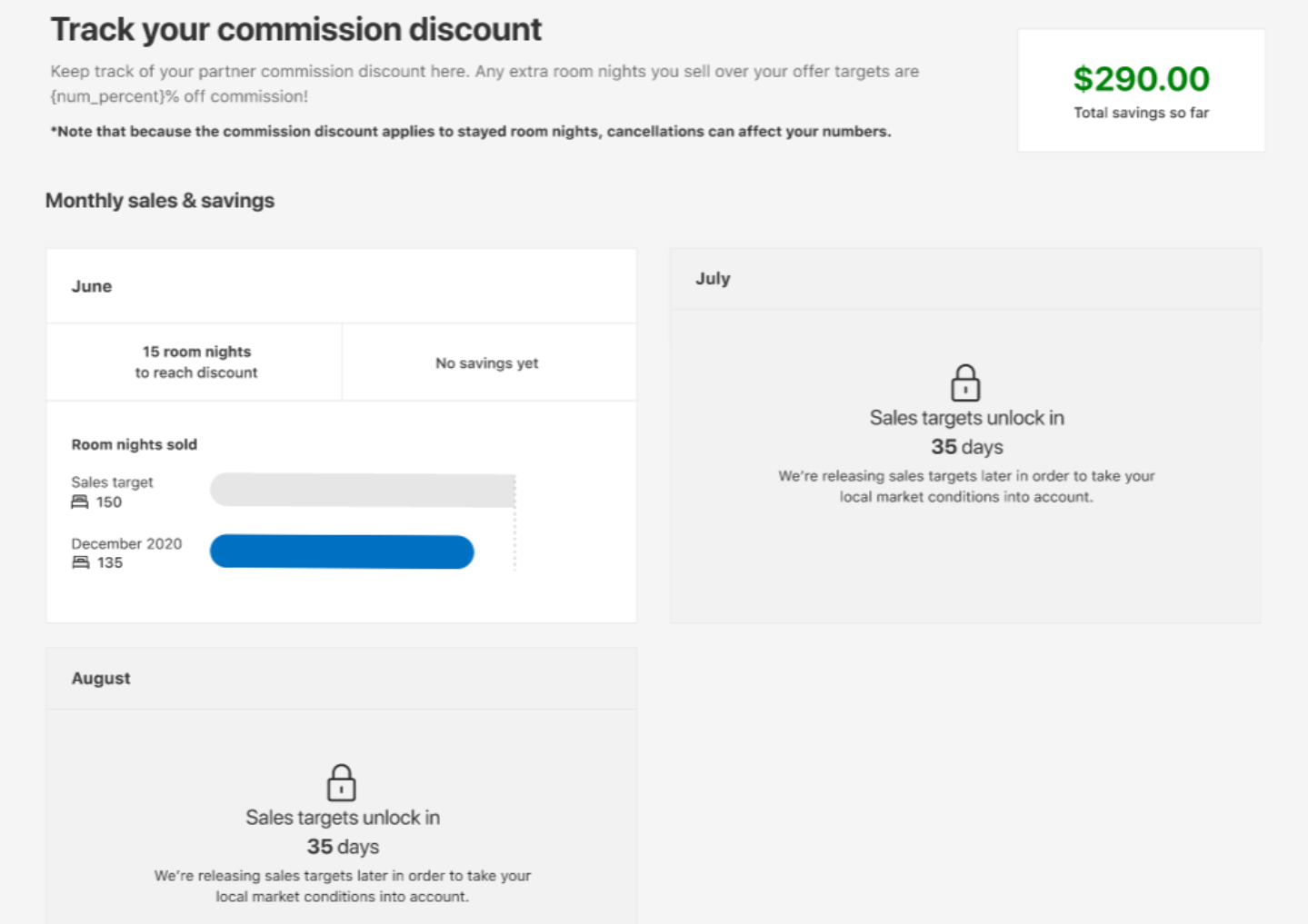Open the July card header
This screenshot has width=1308, height=924.
(x=965, y=279)
